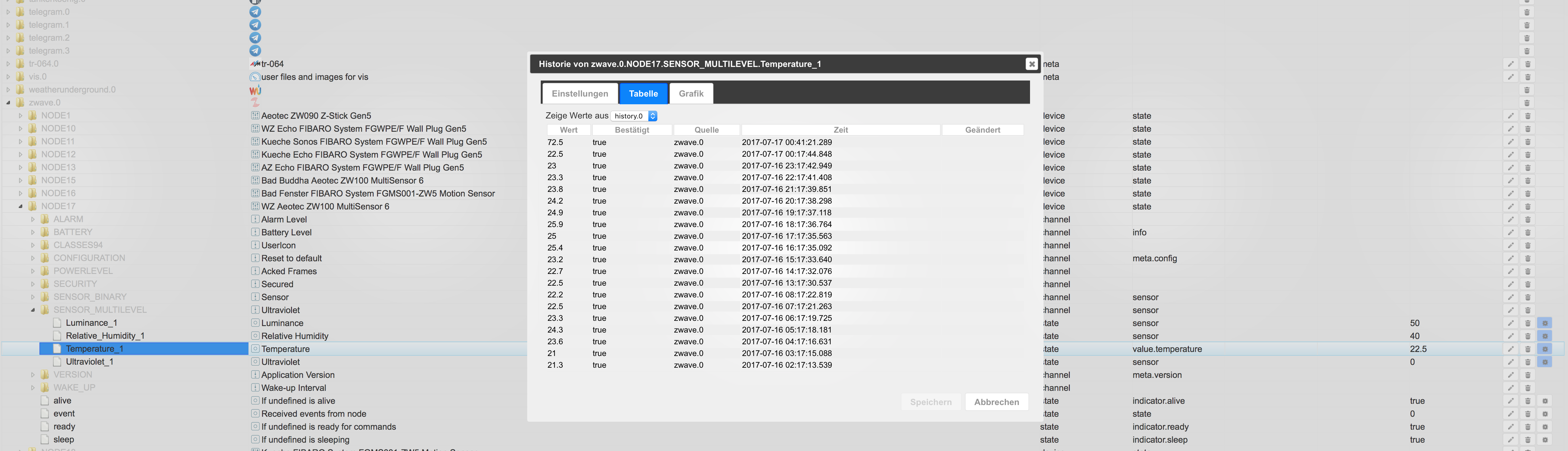Screen dimensions: 1568x451
Task: Click the telegram.0 adapter icon
Action: coord(256,12)
